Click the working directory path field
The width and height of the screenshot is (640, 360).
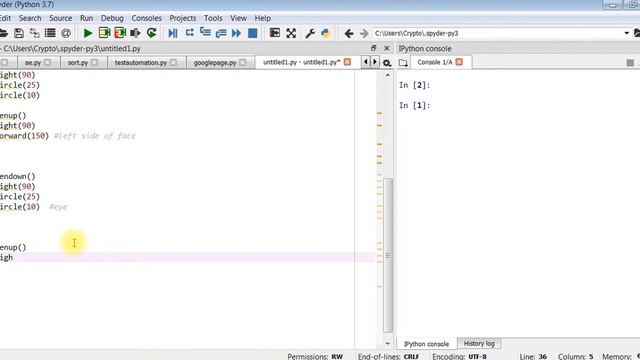497,33
